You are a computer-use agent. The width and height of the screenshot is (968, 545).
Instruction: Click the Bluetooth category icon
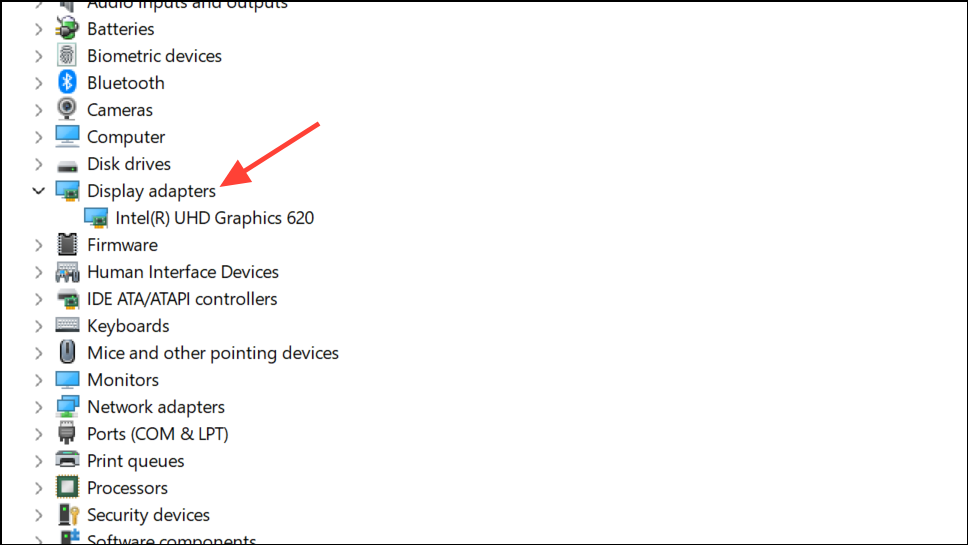click(x=67, y=83)
